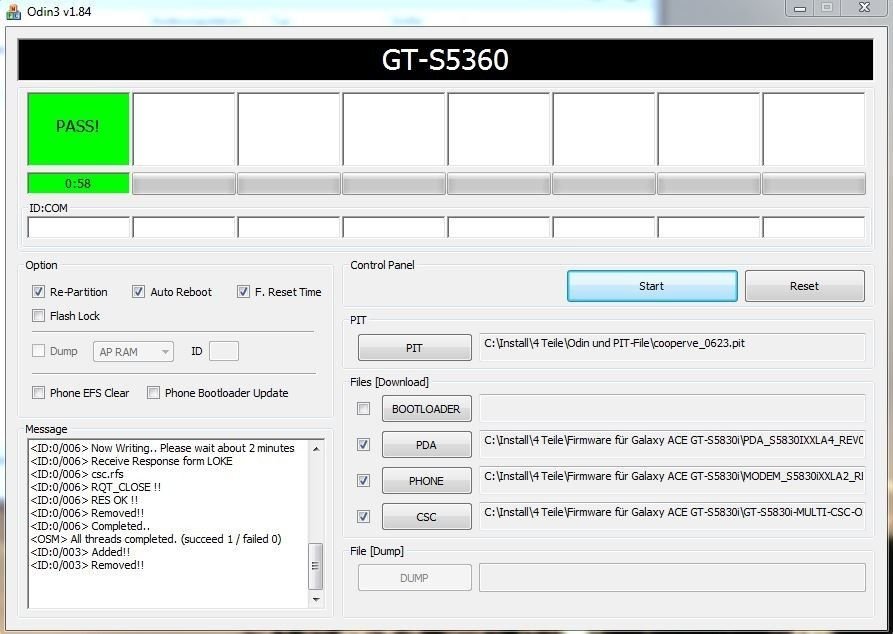Open the AP RAM dropdown
893x634 pixels.
point(133,351)
